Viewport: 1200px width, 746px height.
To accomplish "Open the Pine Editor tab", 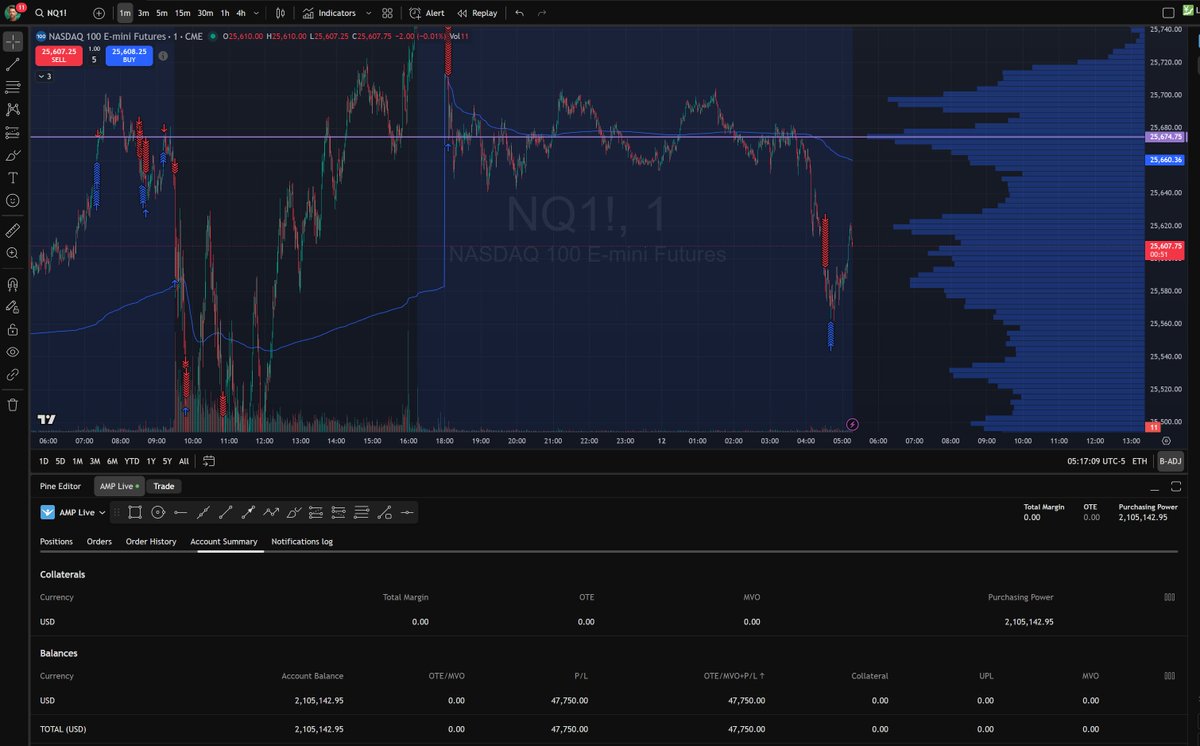I will tap(60, 486).
